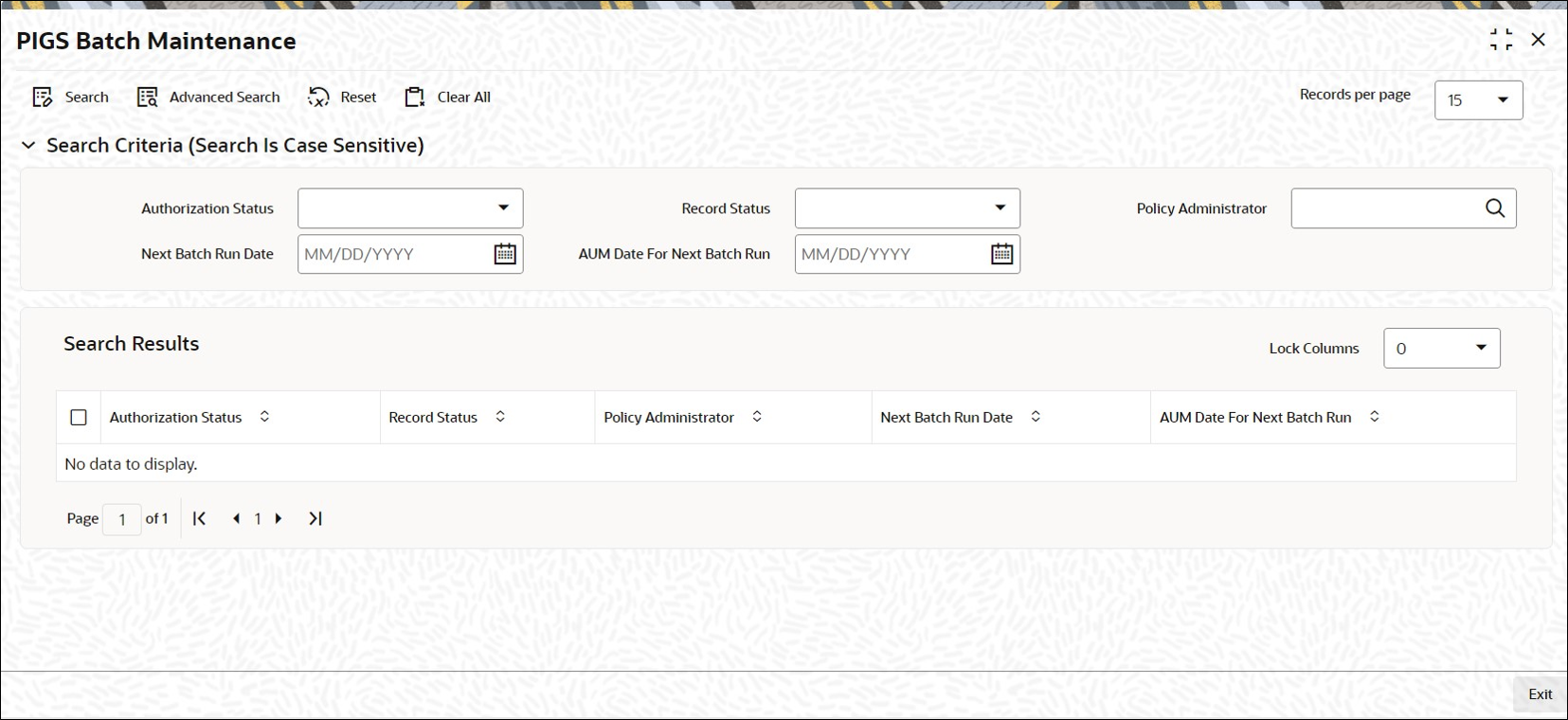Image resolution: width=1568 pixels, height=720 pixels.
Task: Sort by AUM Date For Next Batch Run column
Action: tap(1375, 417)
